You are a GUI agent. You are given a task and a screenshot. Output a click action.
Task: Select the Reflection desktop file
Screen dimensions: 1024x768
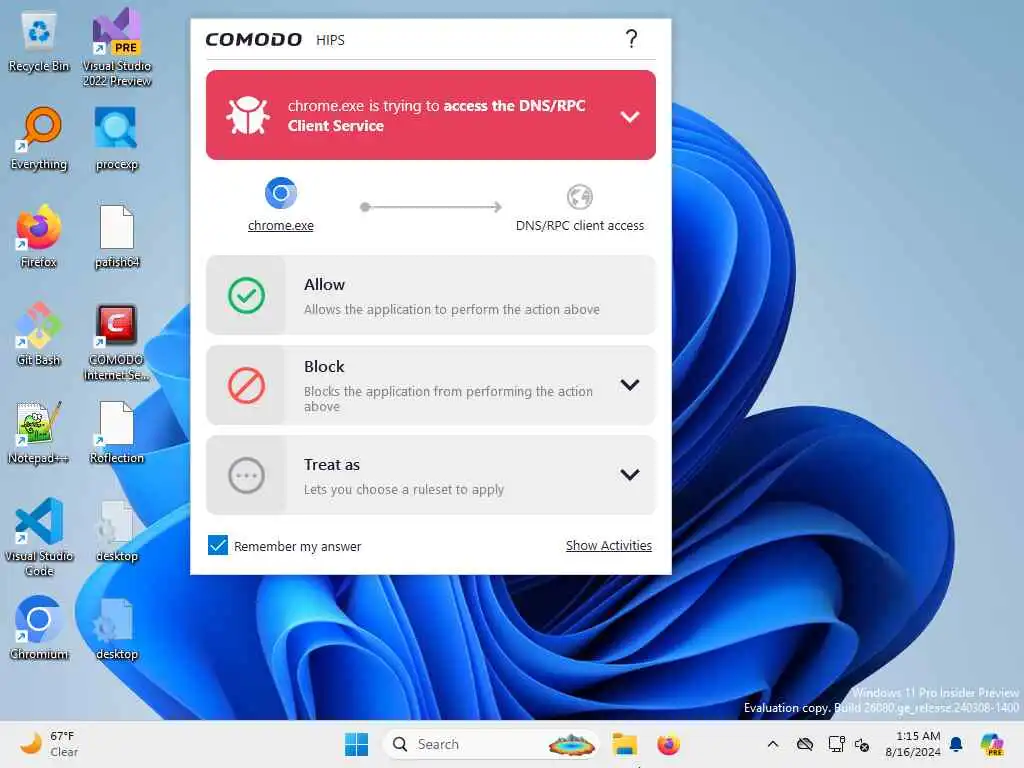coord(117,433)
